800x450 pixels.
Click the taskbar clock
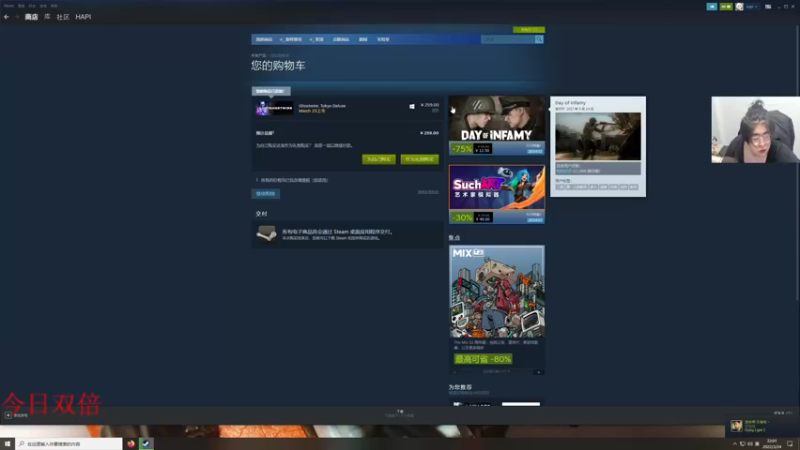(771, 444)
